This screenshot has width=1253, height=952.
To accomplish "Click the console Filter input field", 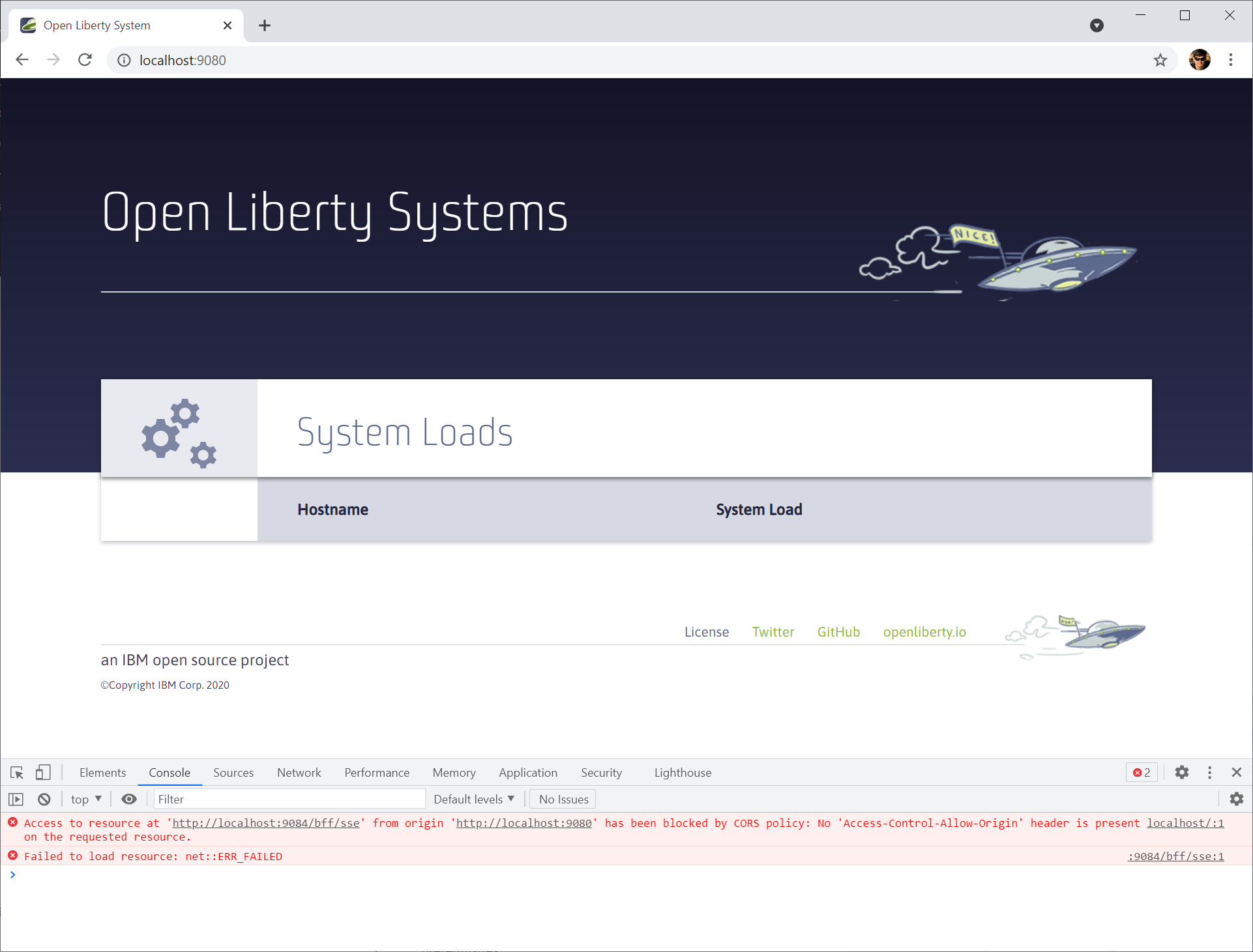I will point(289,800).
